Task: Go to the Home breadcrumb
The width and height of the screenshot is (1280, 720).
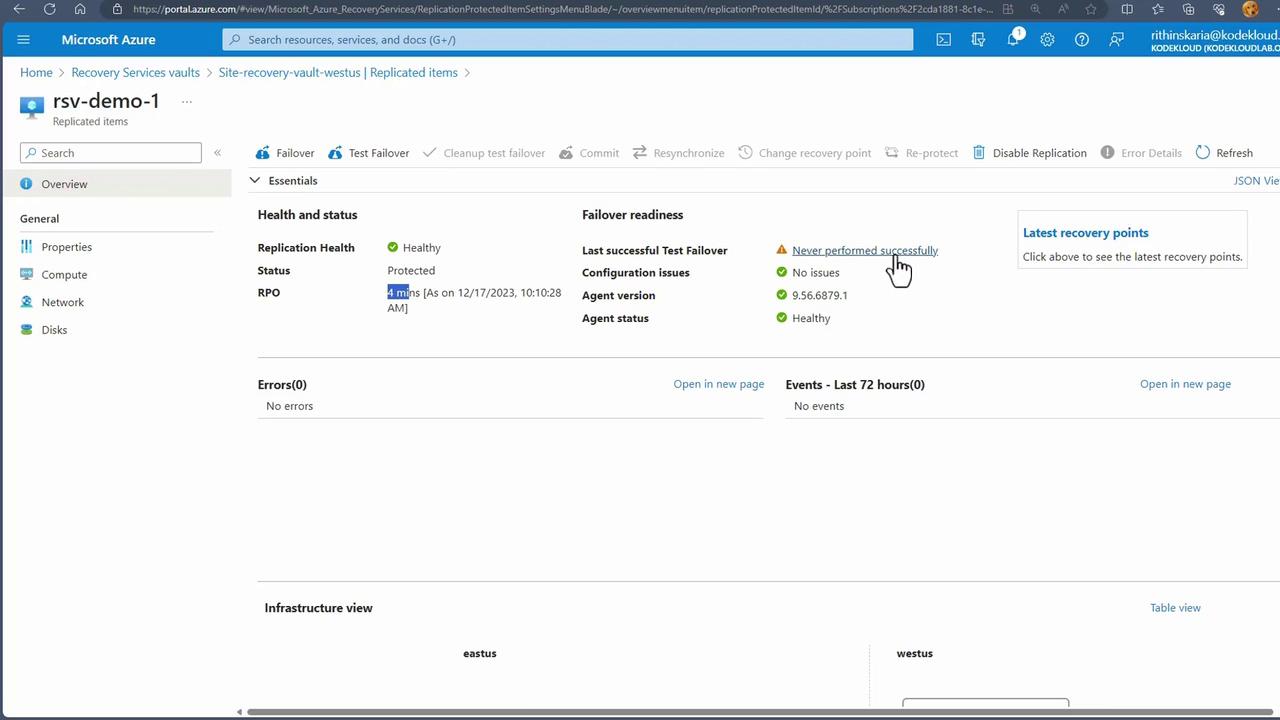Action: (36, 73)
